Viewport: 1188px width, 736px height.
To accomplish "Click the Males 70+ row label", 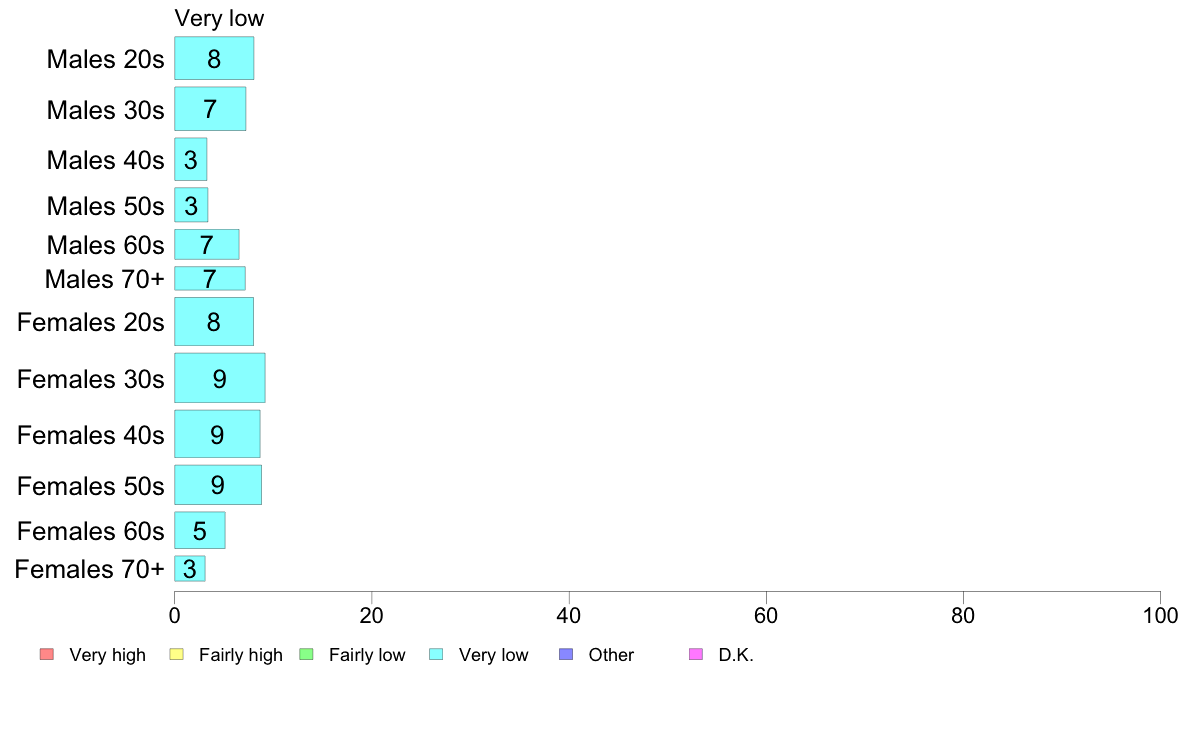I will point(105,279).
